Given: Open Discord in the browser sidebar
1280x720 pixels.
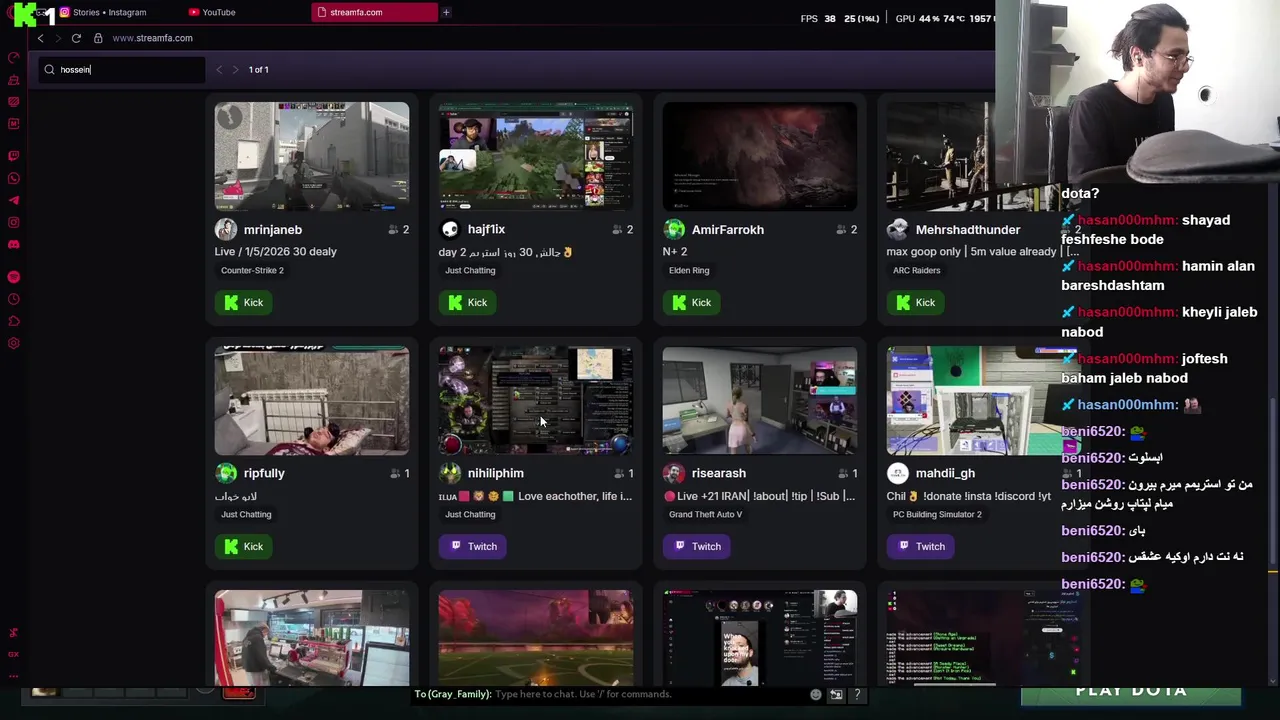Looking at the screenshot, I should tap(14, 244).
